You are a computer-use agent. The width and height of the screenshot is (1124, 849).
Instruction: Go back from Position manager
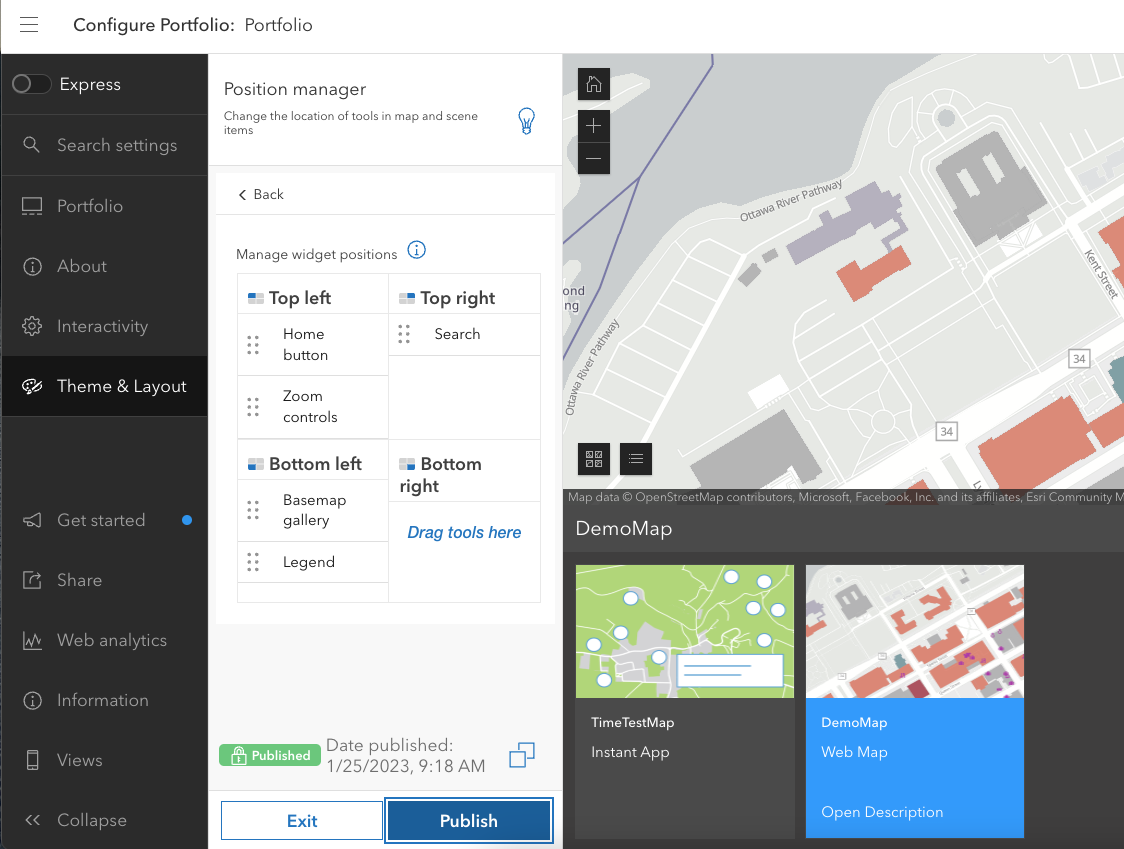tap(261, 194)
